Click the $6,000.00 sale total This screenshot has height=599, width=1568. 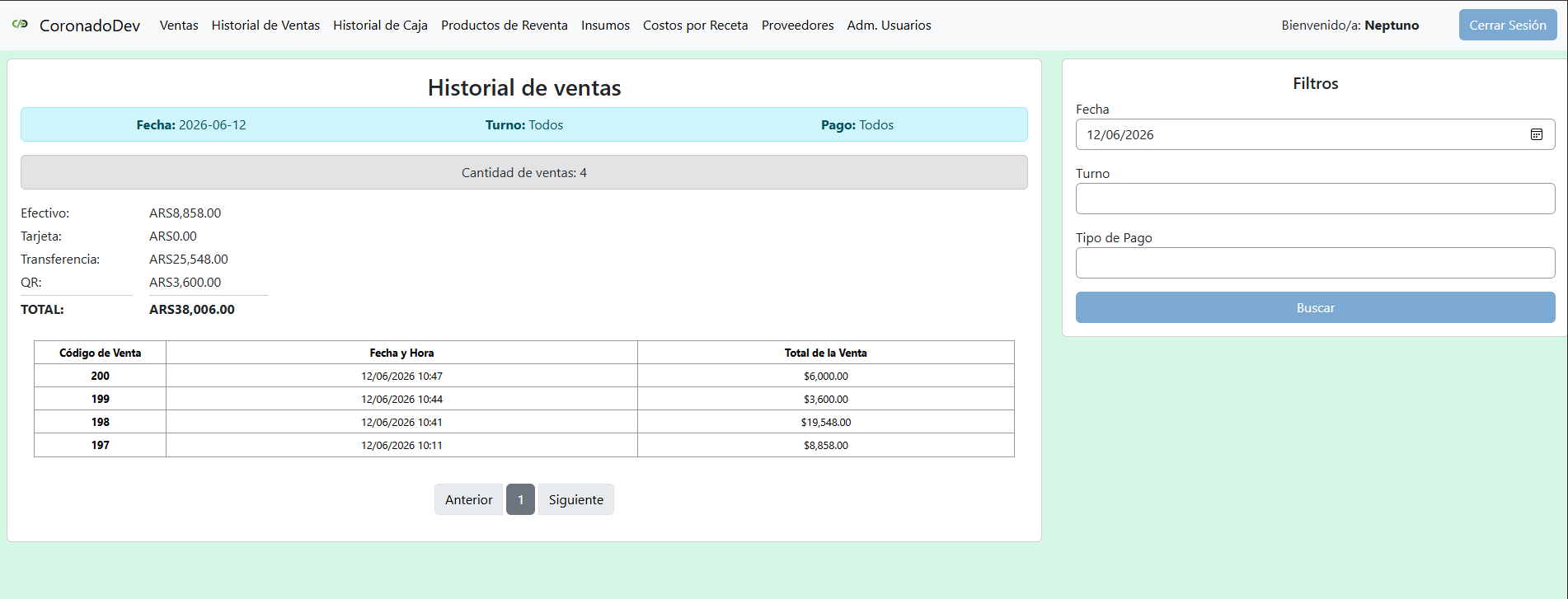825,376
